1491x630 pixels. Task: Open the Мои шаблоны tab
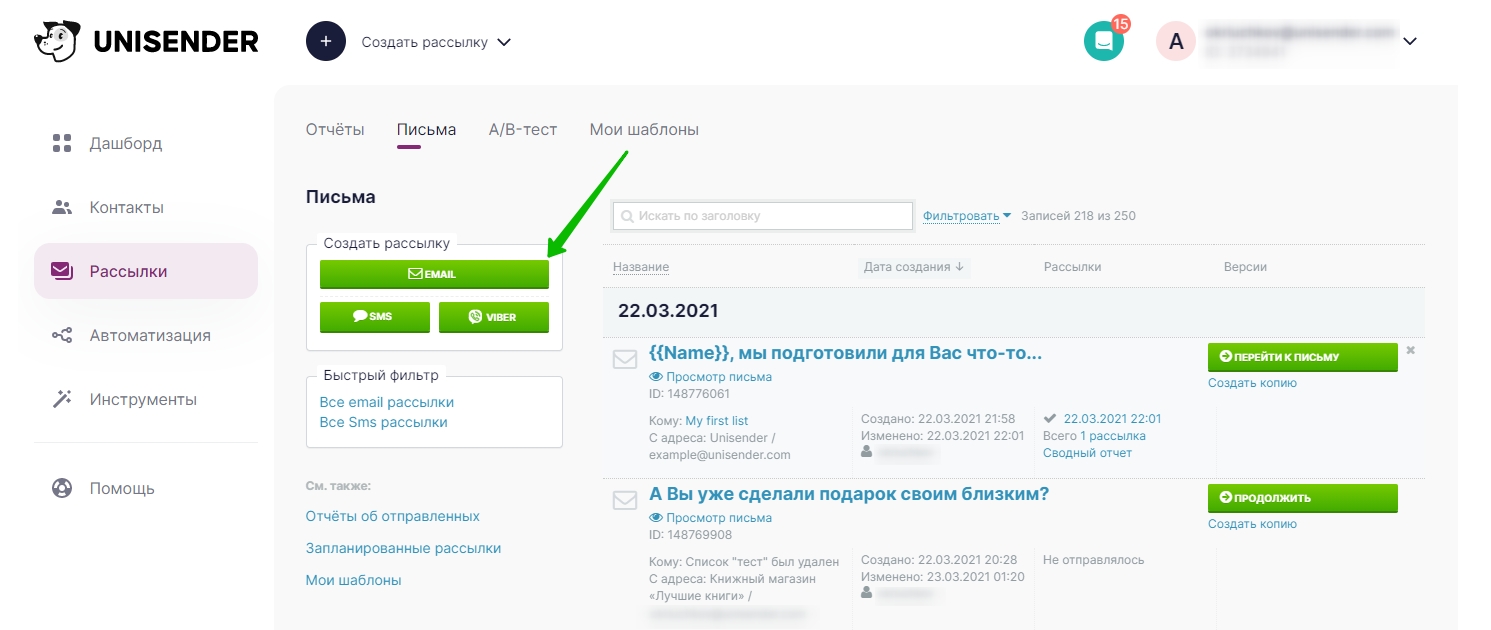tap(644, 129)
